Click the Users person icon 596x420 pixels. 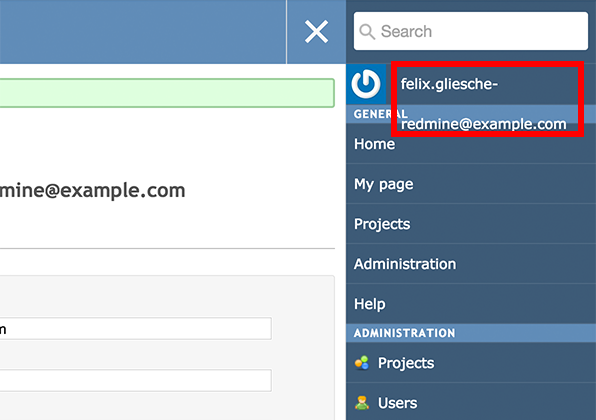click(x=362, y=403)
